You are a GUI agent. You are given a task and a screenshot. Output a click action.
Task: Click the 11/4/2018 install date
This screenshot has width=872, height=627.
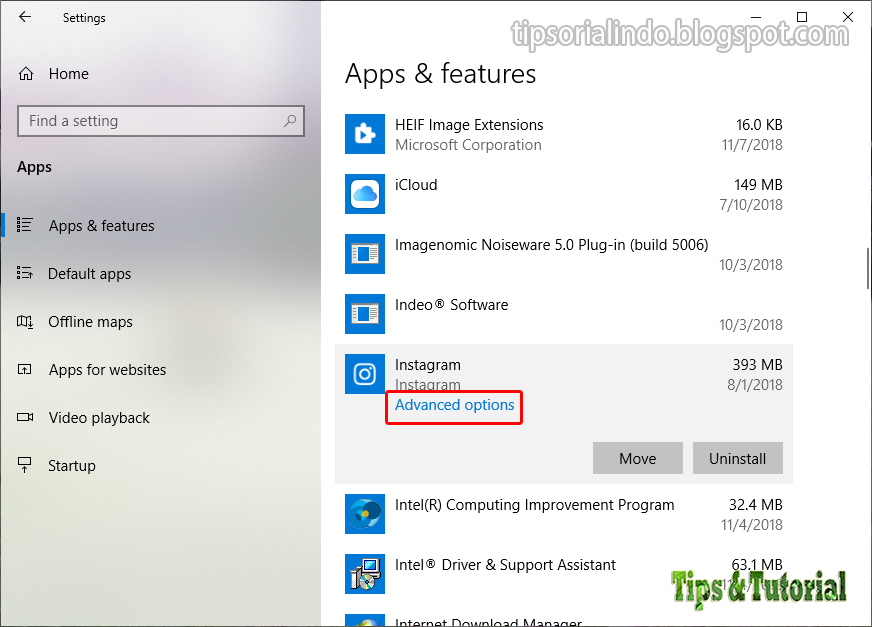752,525
